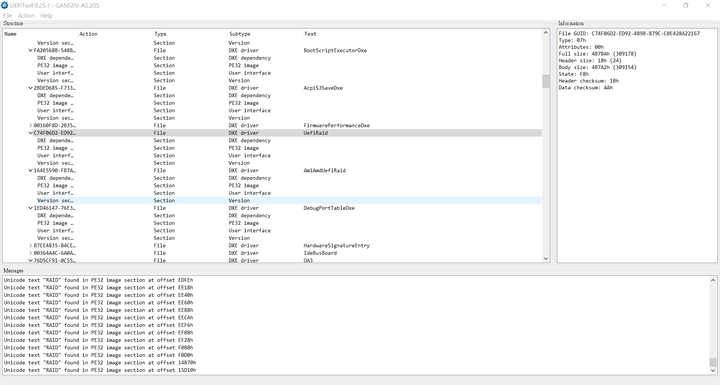Collapse the FA20568B file tree node
Image resolution: width=720 pixels, height=385 pixels.
coord(31,51)
